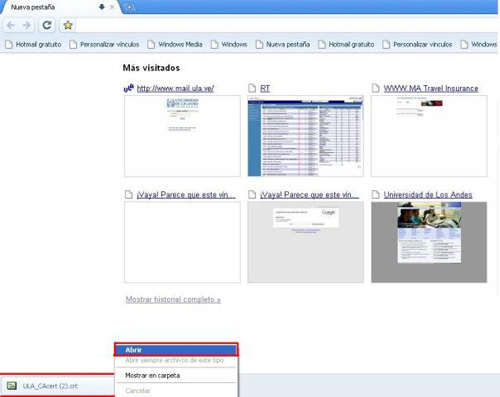Click the tab's download arrow indicator
Screen dimensions: 500x397
[102, 7]
